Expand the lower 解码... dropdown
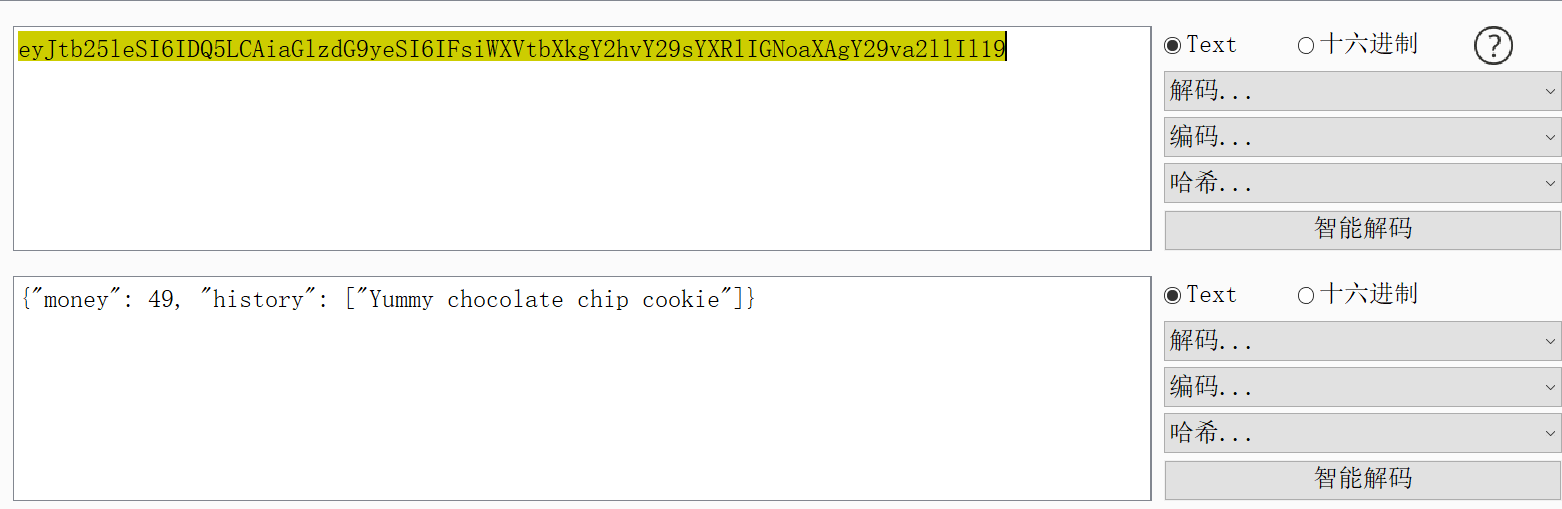The height and width of the screenshot is (509, 1562). [x=1362, y=341]
